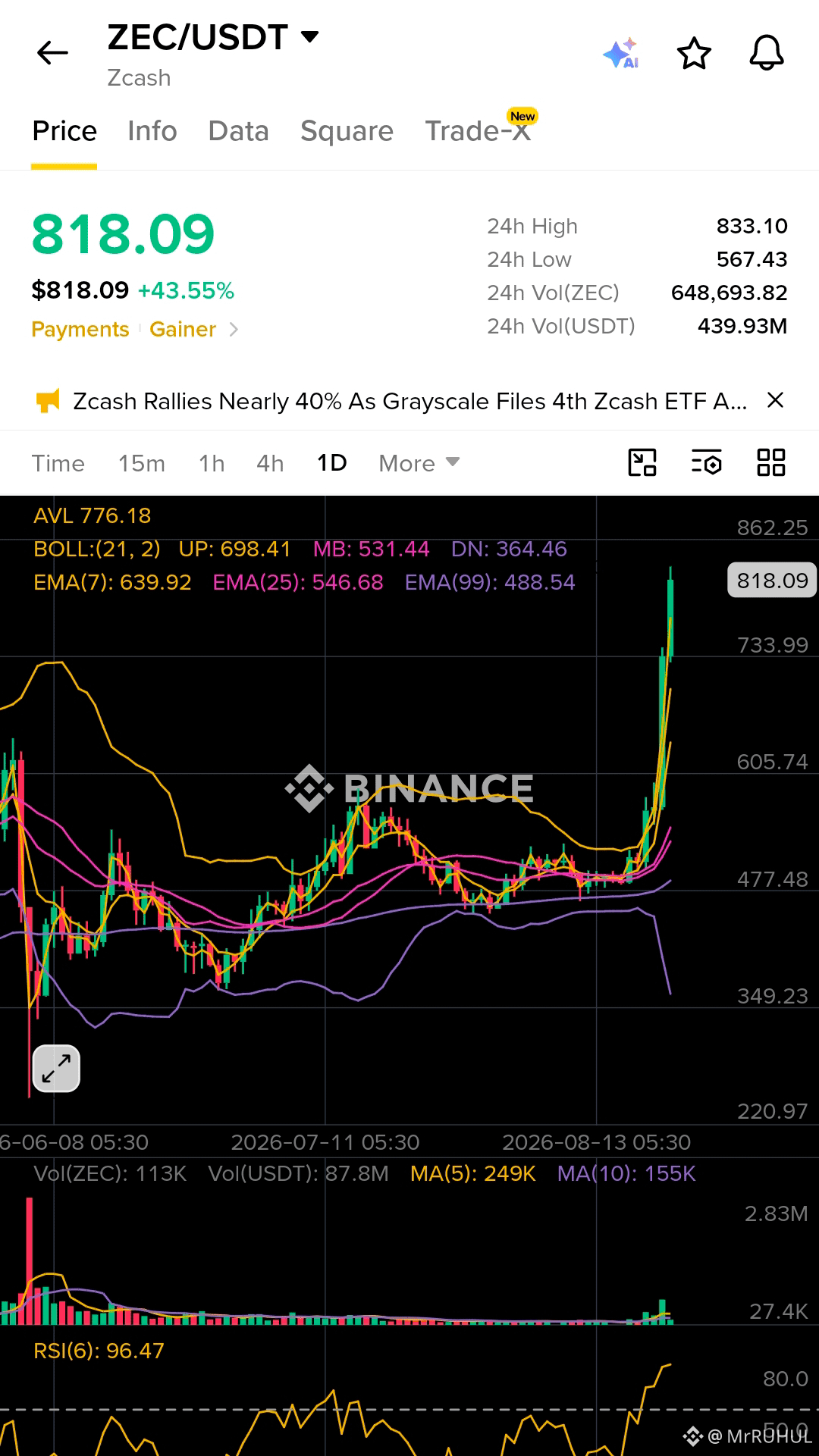Image resolution: width=819 pixels, height=1456 pixels.
Task: Tap the AVL 776.18 indicator label
Action: (x=93, y=515)
